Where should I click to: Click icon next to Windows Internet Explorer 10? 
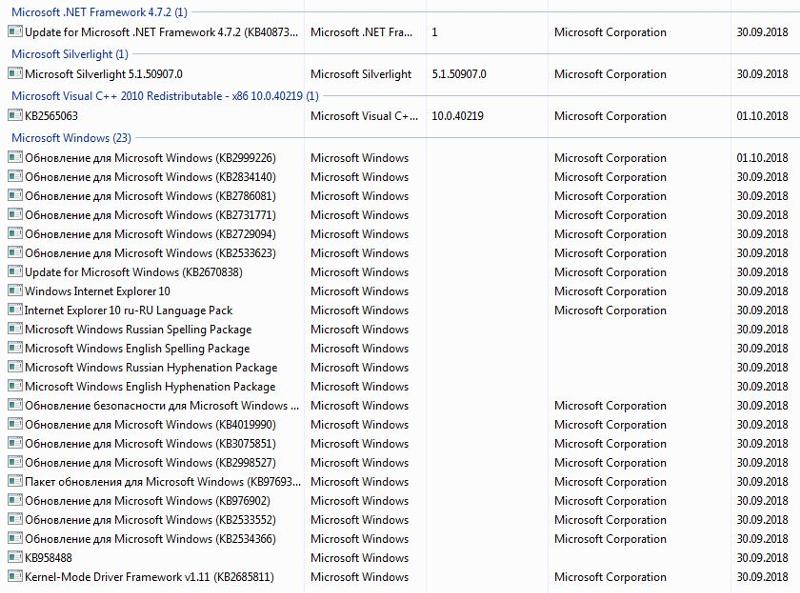click(x=15, y=291)
